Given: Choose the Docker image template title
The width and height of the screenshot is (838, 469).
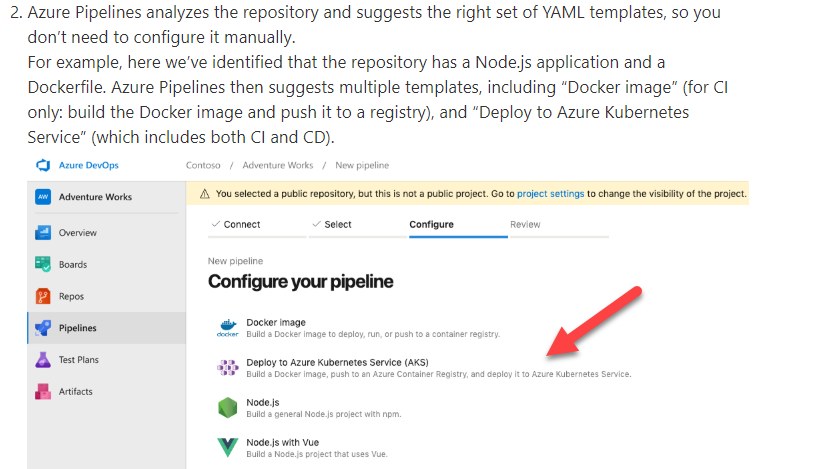Looking at the screenshot, I should coord(276,322).
